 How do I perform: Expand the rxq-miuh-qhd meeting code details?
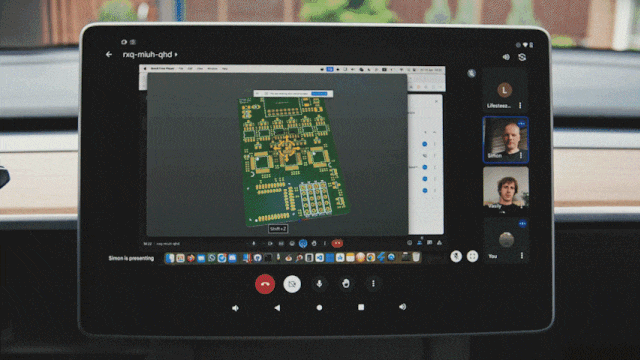[150, 54]
